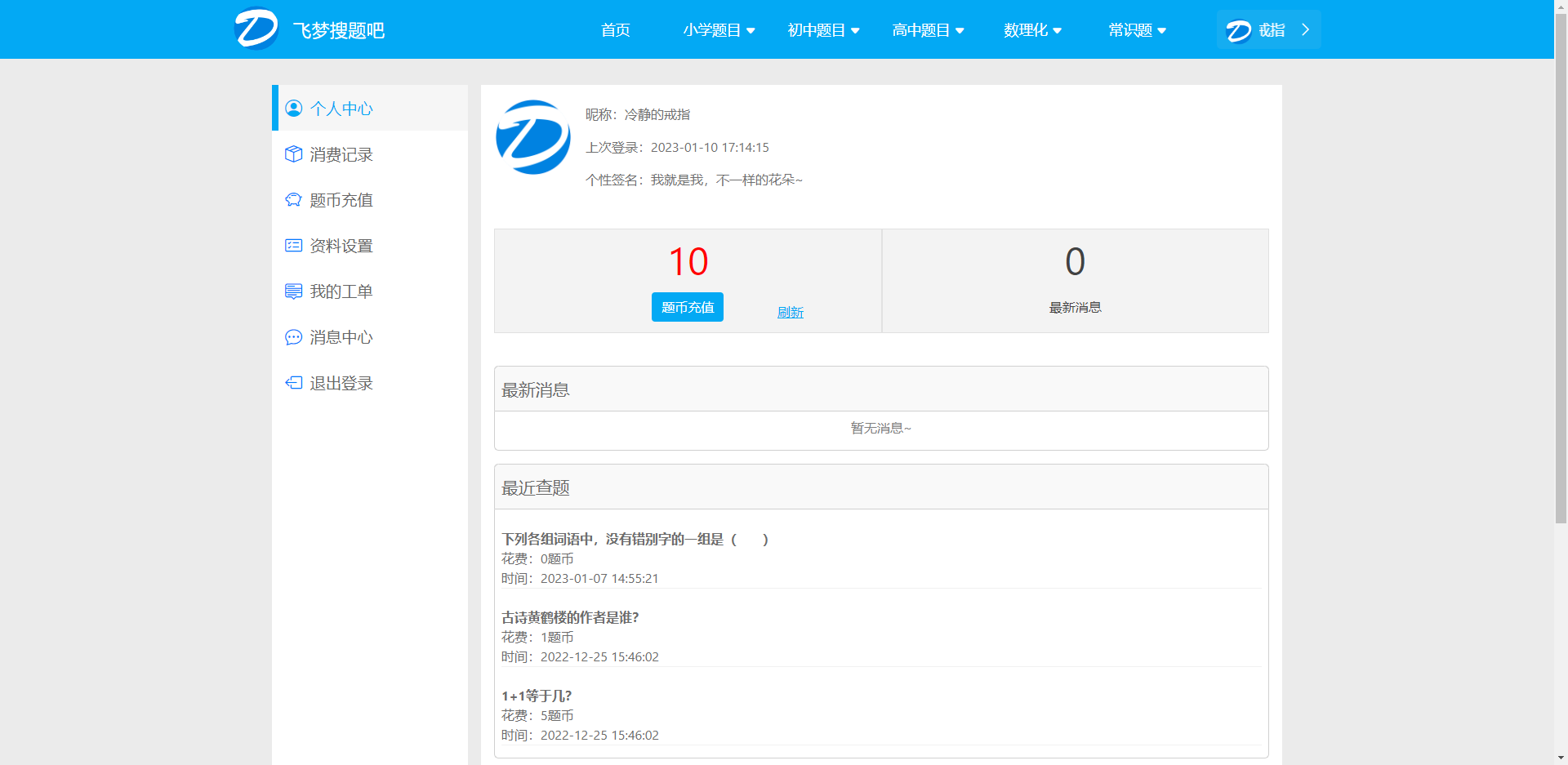Expand the 常识题 dropdown menu
This screenshot has height=765, width=1568.
point(1137,30)
